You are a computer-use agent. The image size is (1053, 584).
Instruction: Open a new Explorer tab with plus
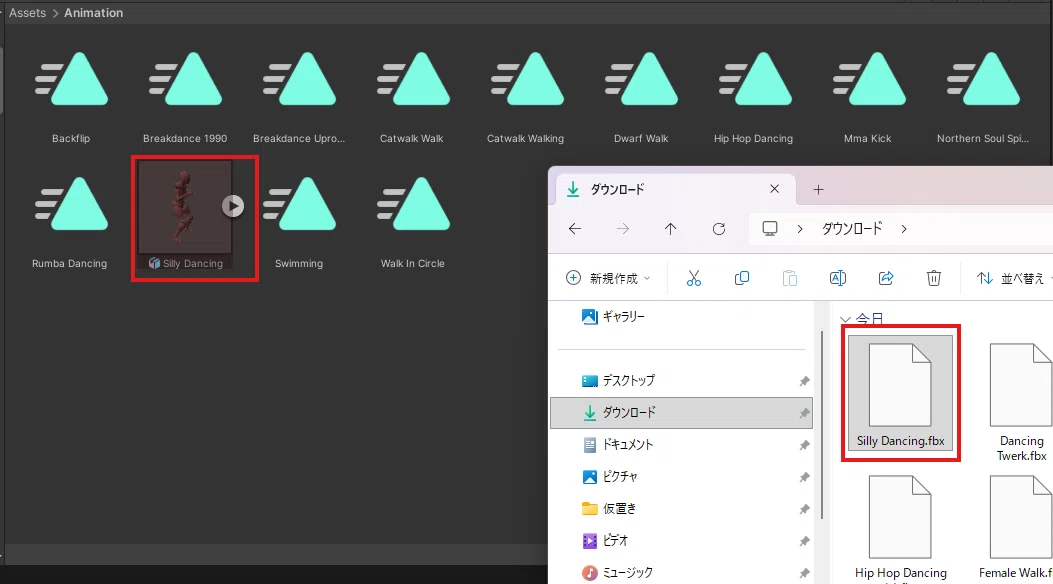[x=818, y=189]
